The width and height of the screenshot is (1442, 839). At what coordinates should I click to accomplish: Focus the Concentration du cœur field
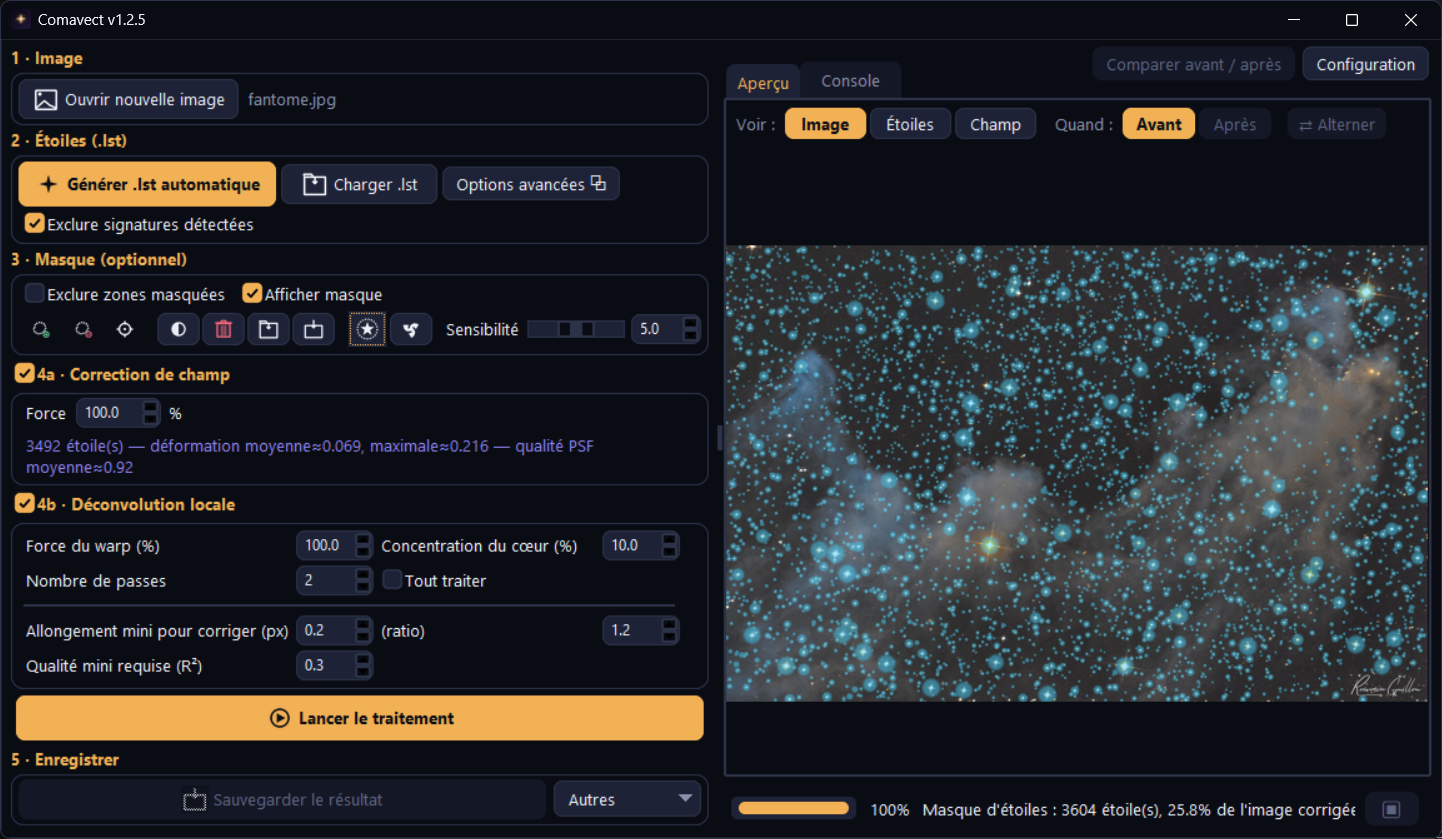tap(640, 545)
